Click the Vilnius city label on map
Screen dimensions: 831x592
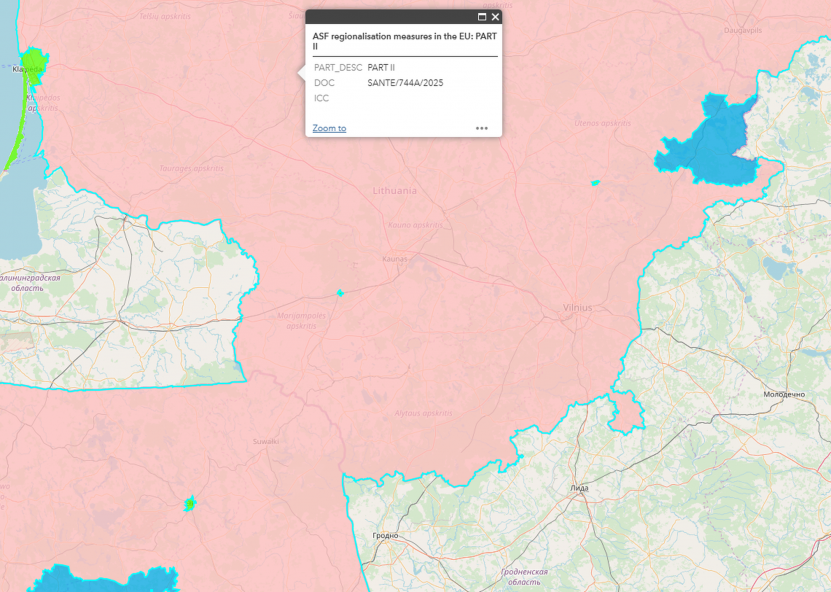click(x=577, y=307)
